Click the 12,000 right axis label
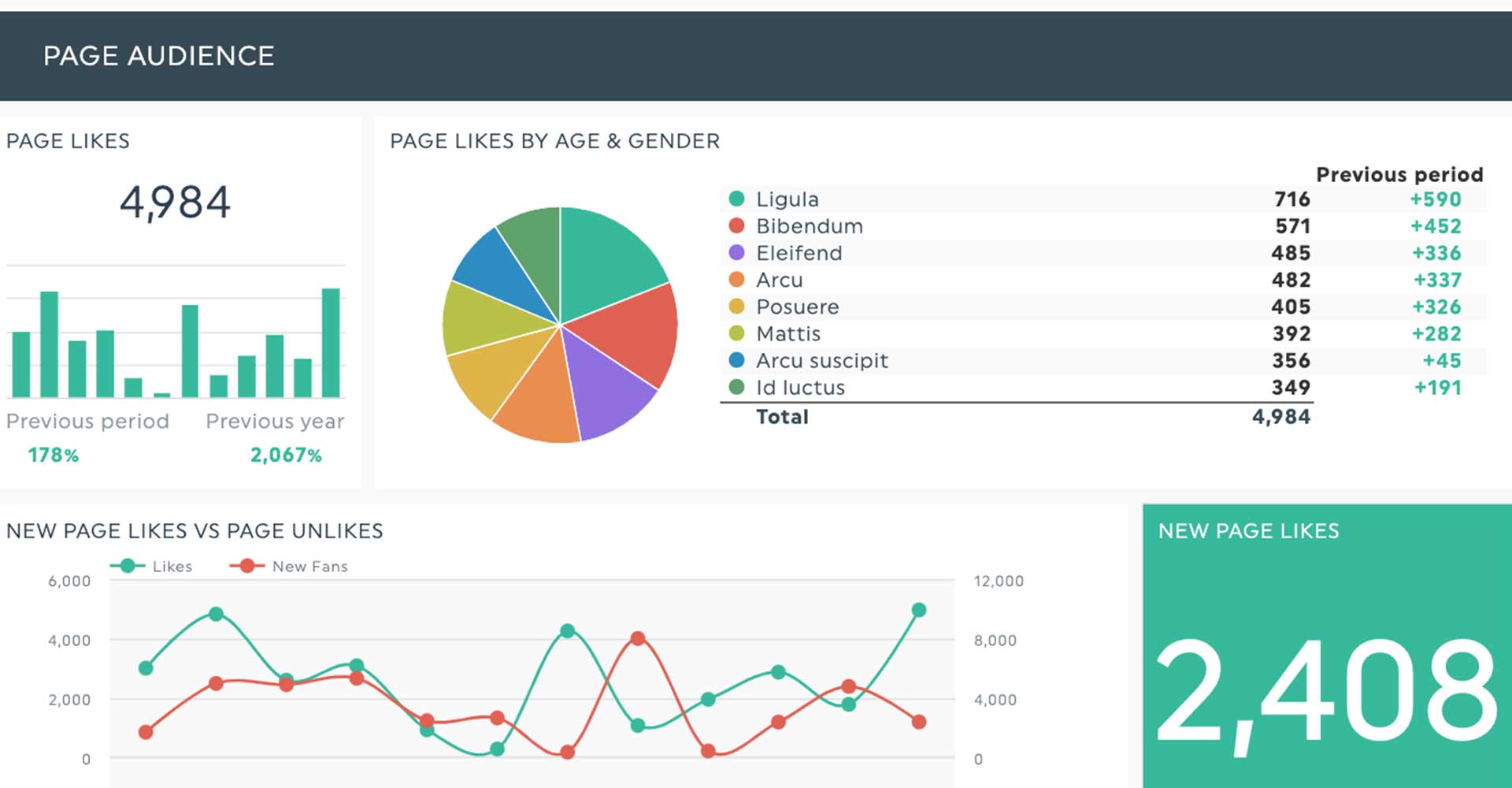Image resolution: width=1512 pixels, height=788 pixels. [x=999, y=581]
